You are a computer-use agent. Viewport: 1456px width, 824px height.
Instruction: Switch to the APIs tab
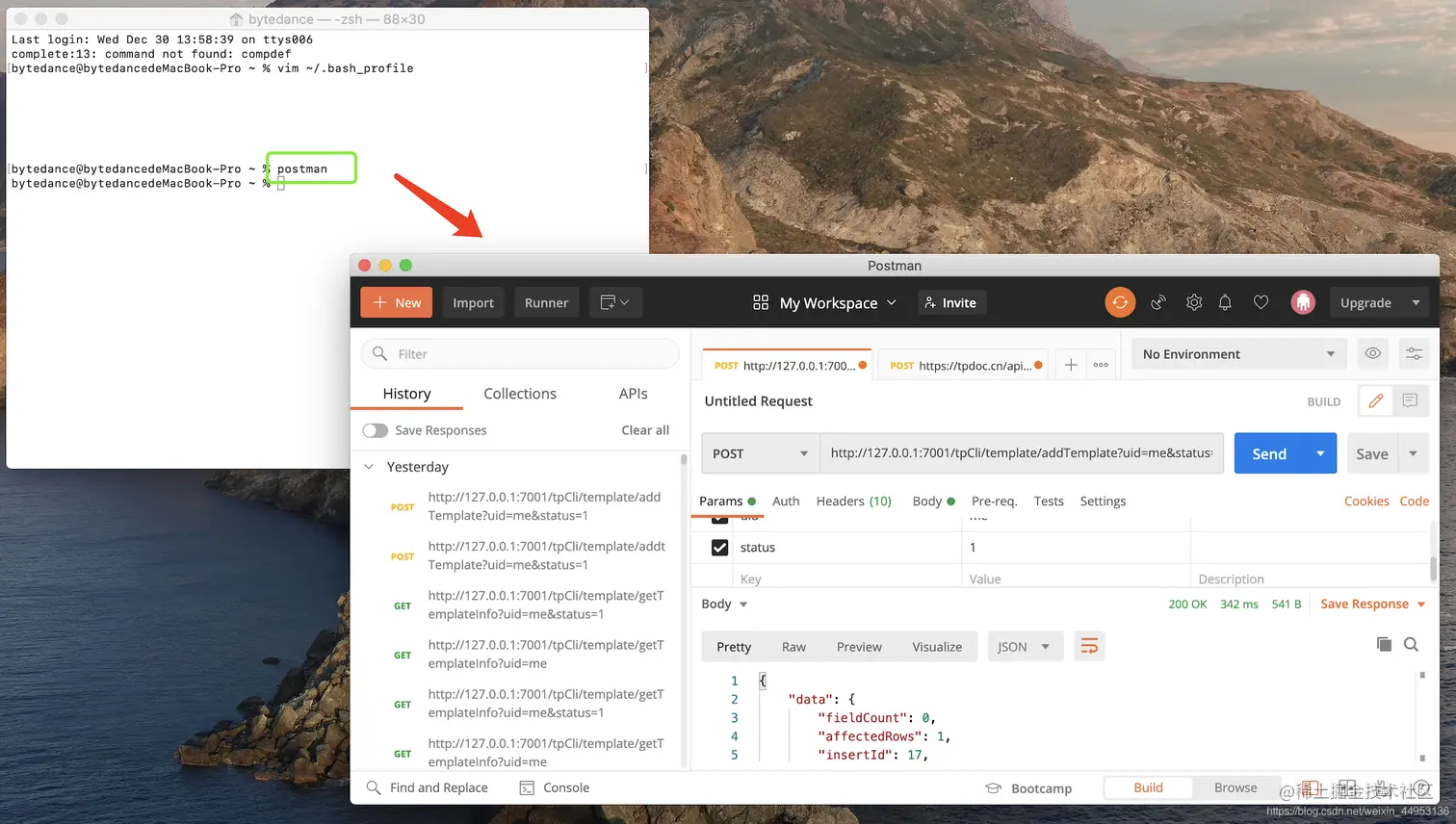(633, 393)
